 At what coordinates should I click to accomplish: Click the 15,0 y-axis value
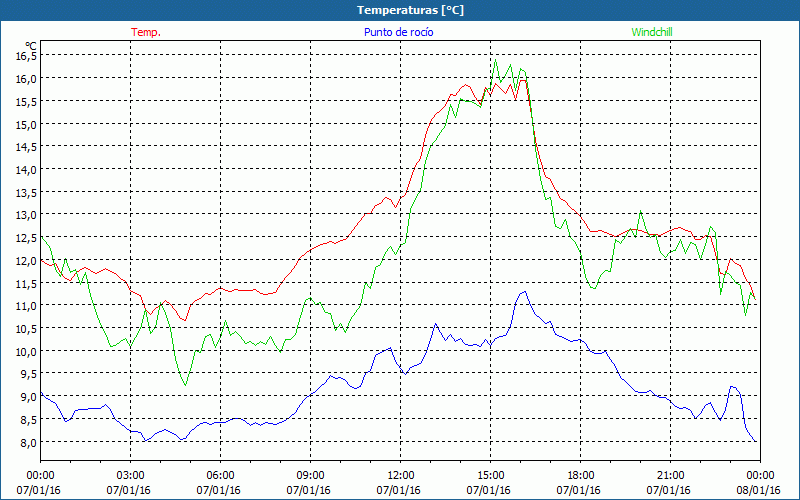click(x=26, y=124)
